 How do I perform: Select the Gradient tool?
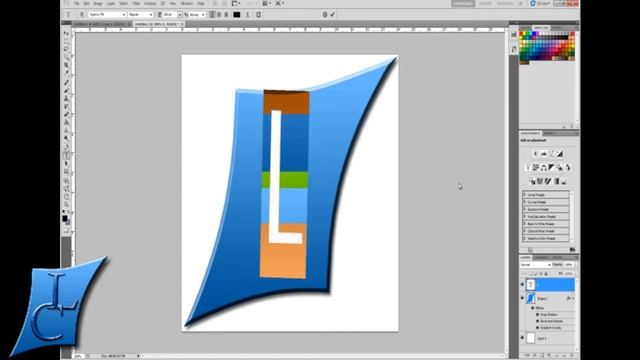[x=67, y=122]
